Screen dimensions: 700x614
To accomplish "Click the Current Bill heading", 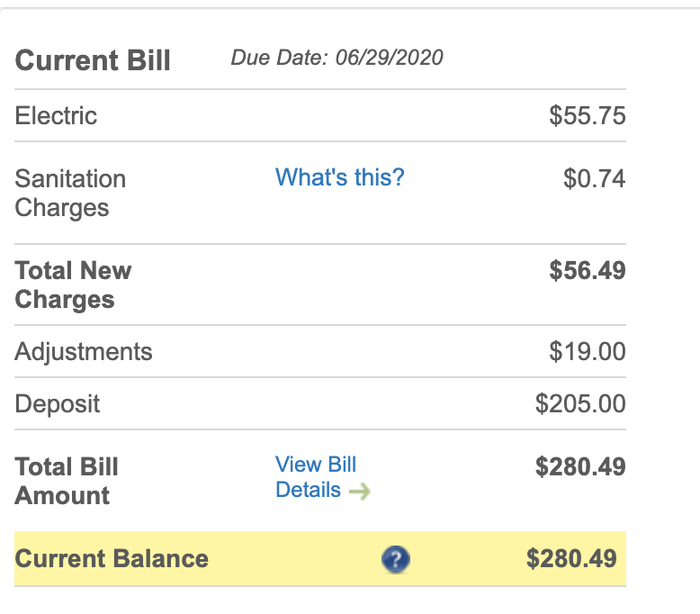I will click(93, 60).
